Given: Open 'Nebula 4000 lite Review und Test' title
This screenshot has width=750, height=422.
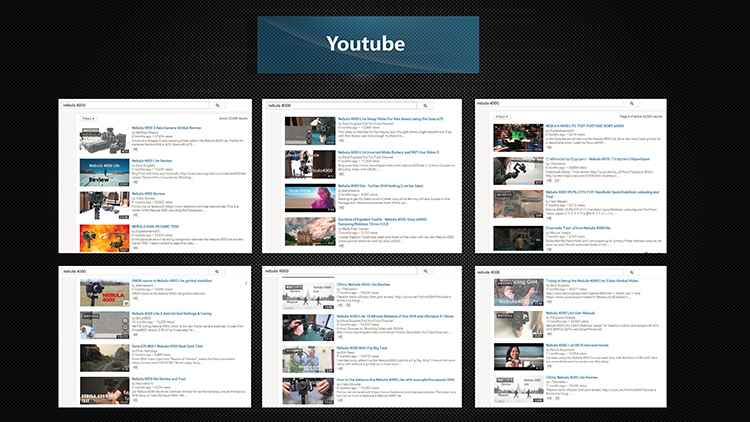Looking at the screenshot, I should click(x=158, y=378).
